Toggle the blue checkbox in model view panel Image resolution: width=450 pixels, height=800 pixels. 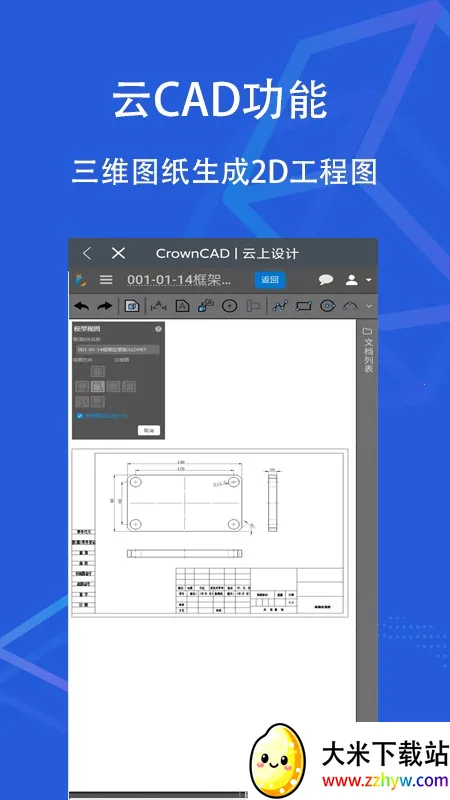pyautogui.click(x=80, y=416)
